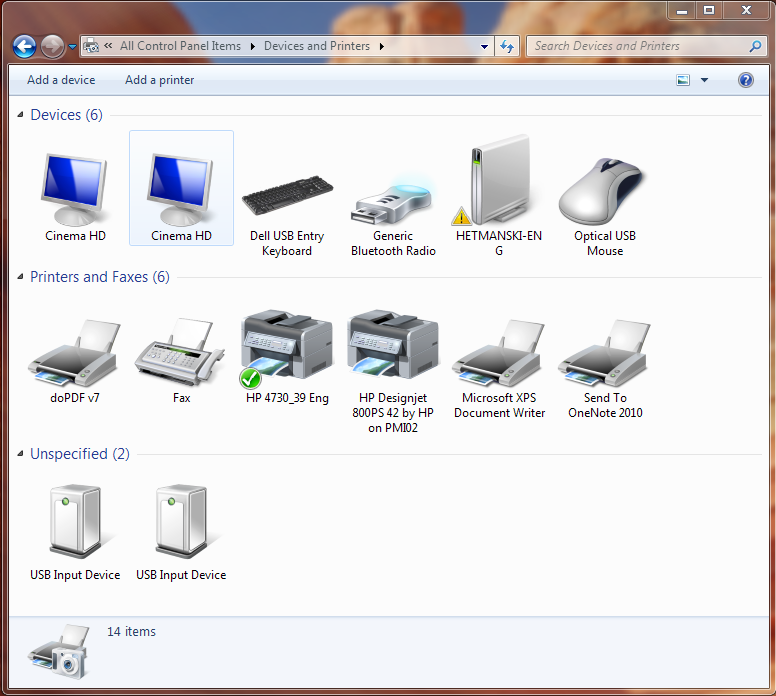Expand the arrow after Devices and Printers breadcrumb
776x696 pixels.
382,47
